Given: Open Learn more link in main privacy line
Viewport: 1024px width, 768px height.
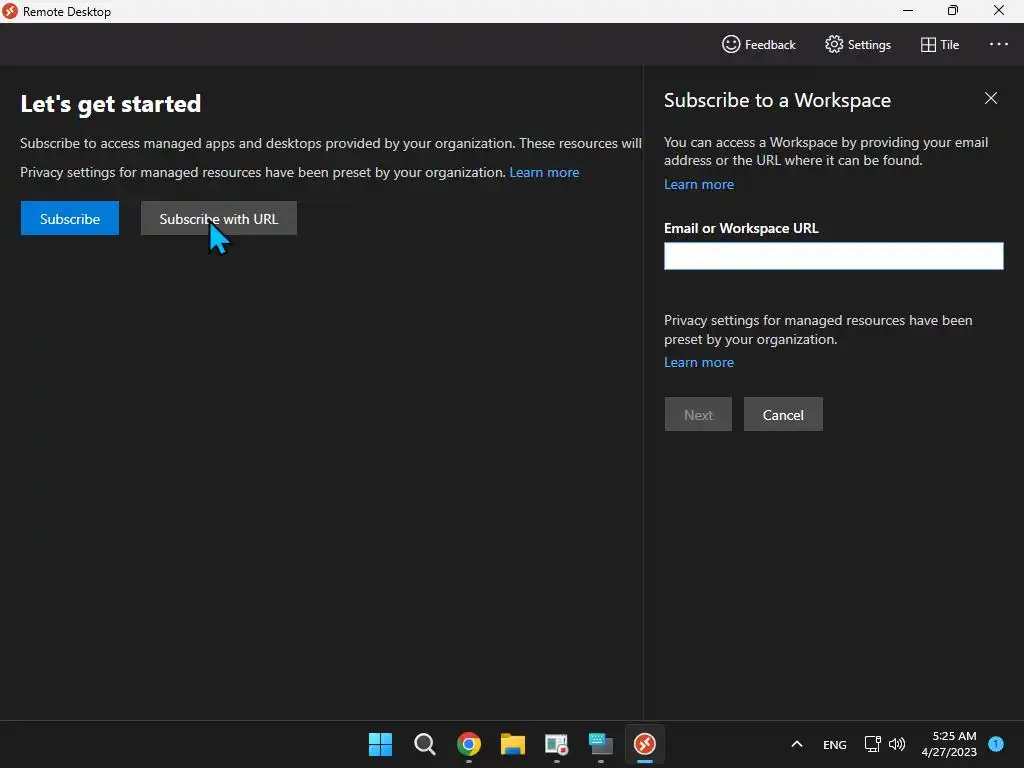Looking at the screenshot, I should (x=544, y=172).
